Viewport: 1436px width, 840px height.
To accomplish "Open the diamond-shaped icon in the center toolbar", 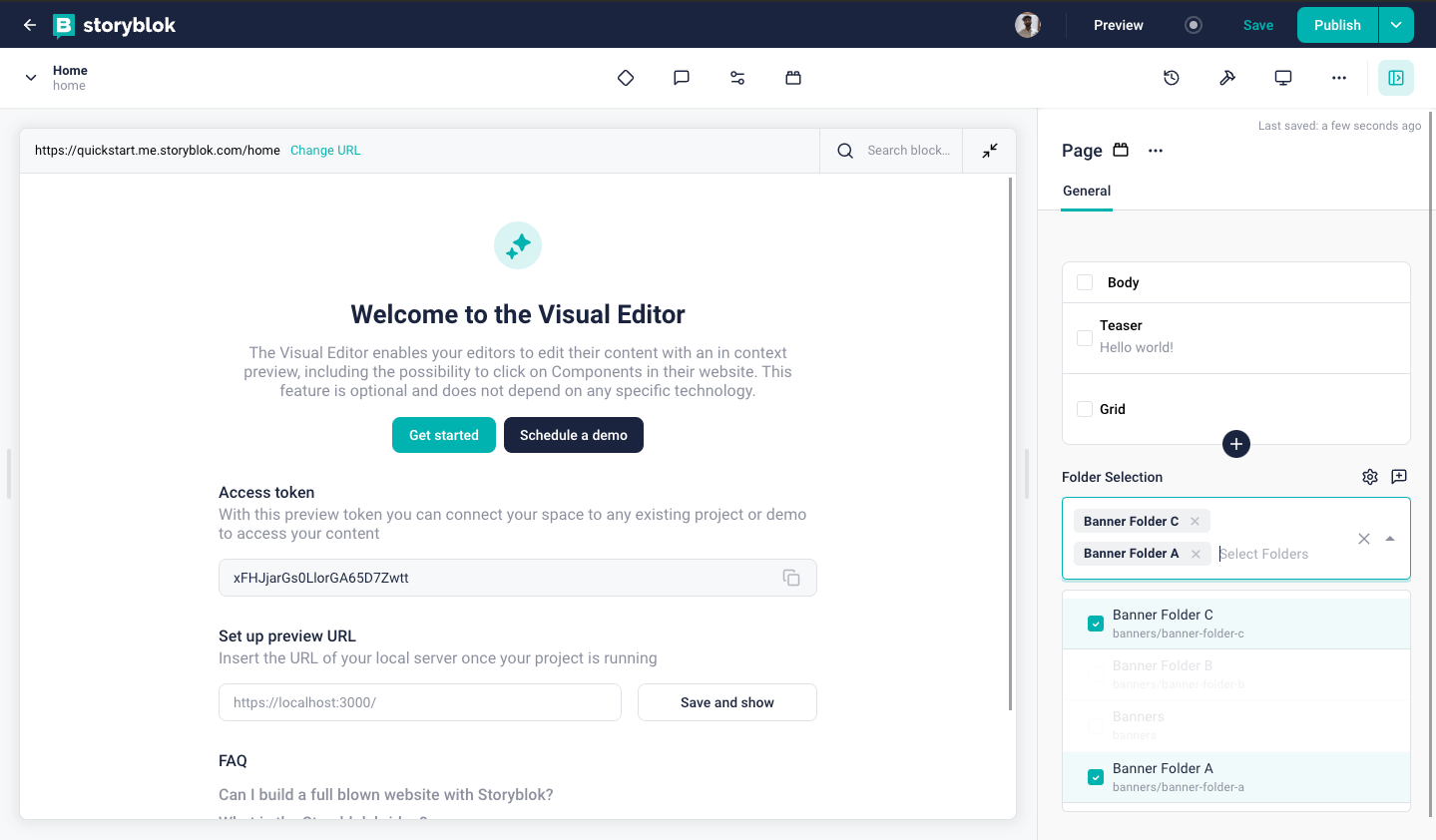I will (626, 78).
